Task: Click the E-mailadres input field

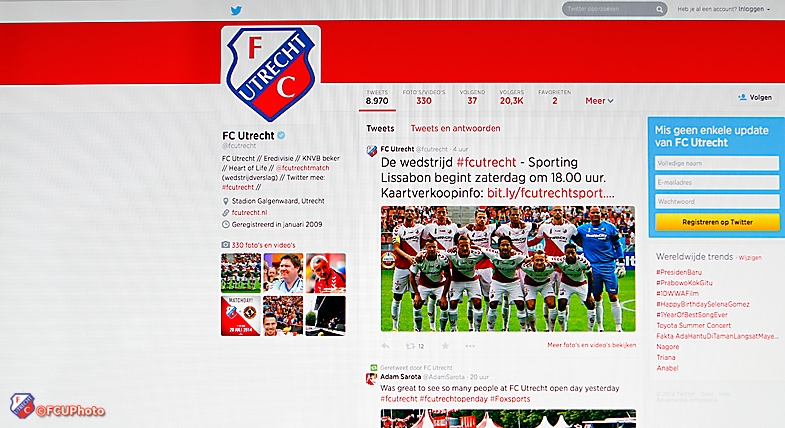Action: point(717,182)
